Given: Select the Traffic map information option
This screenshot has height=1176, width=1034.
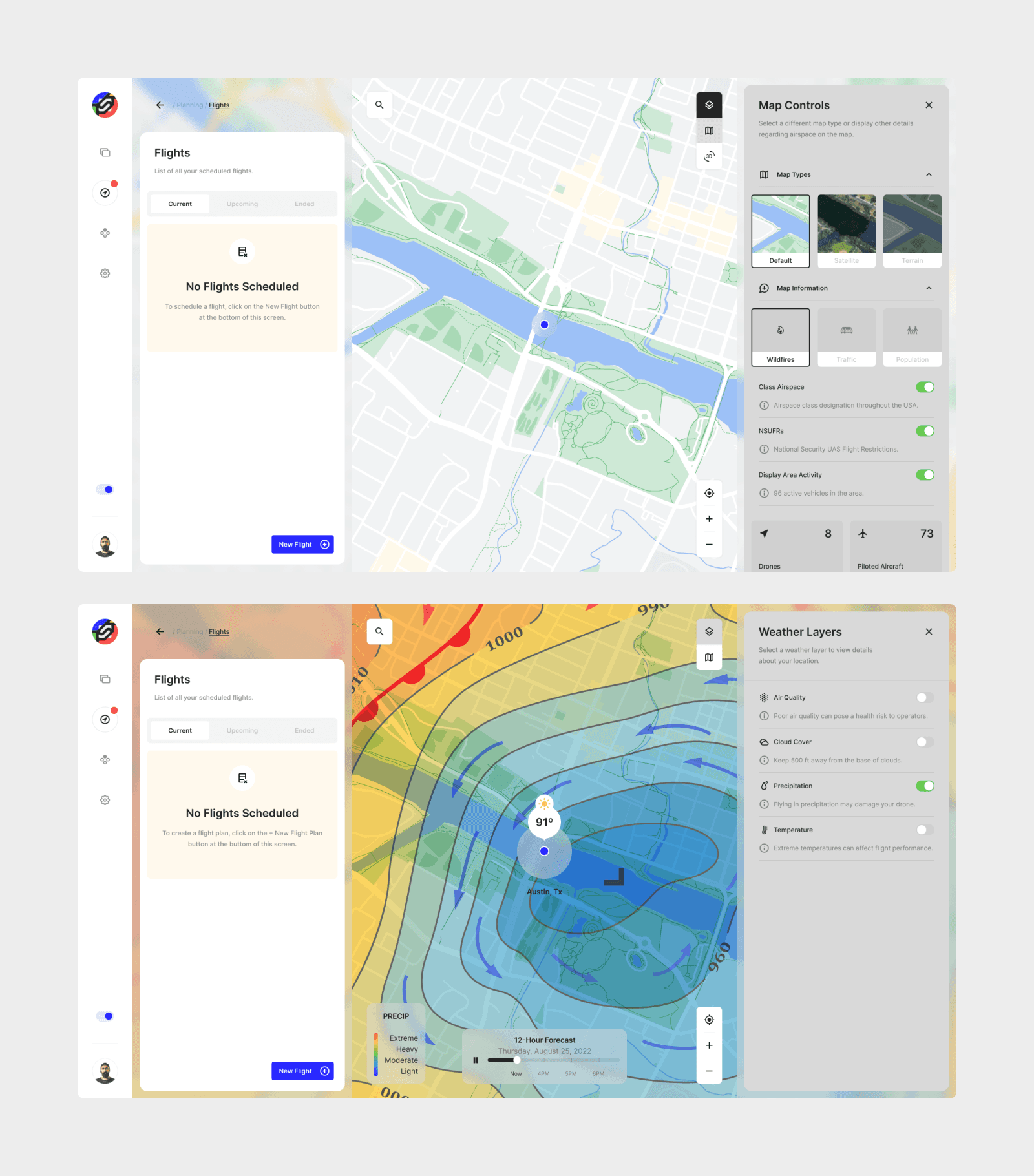Looking at the screenshot, I should [847, 337].
